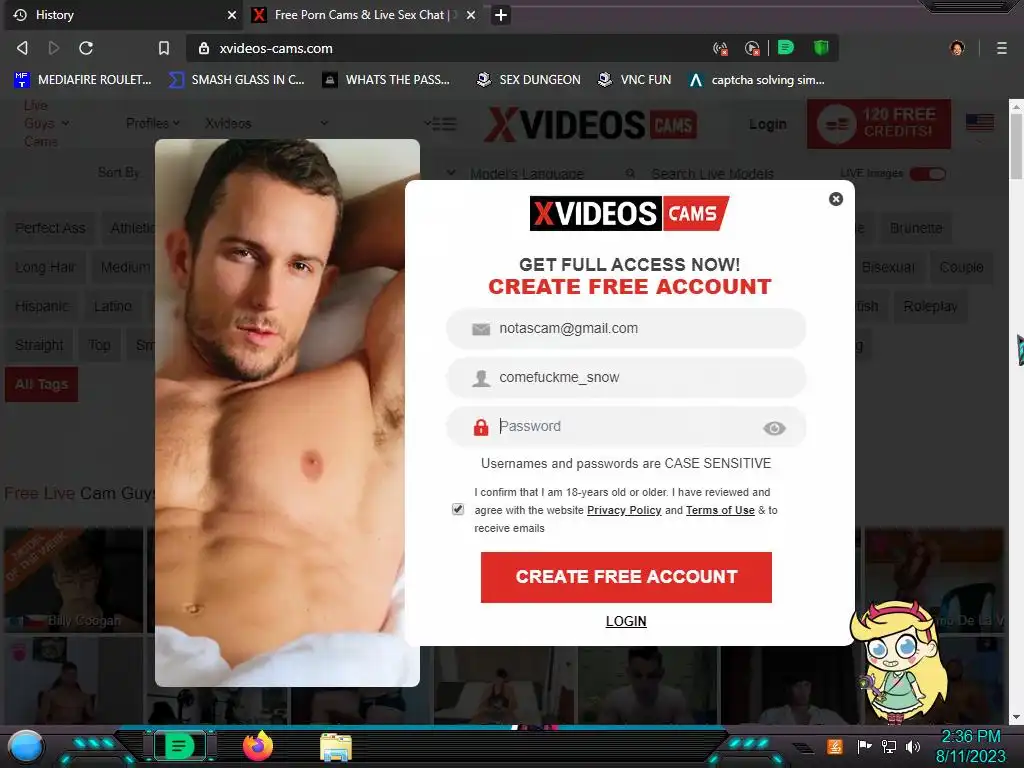Open File Explorer from the taskbar
This screenshot has width=1024, height=768.
pos(336,747)
